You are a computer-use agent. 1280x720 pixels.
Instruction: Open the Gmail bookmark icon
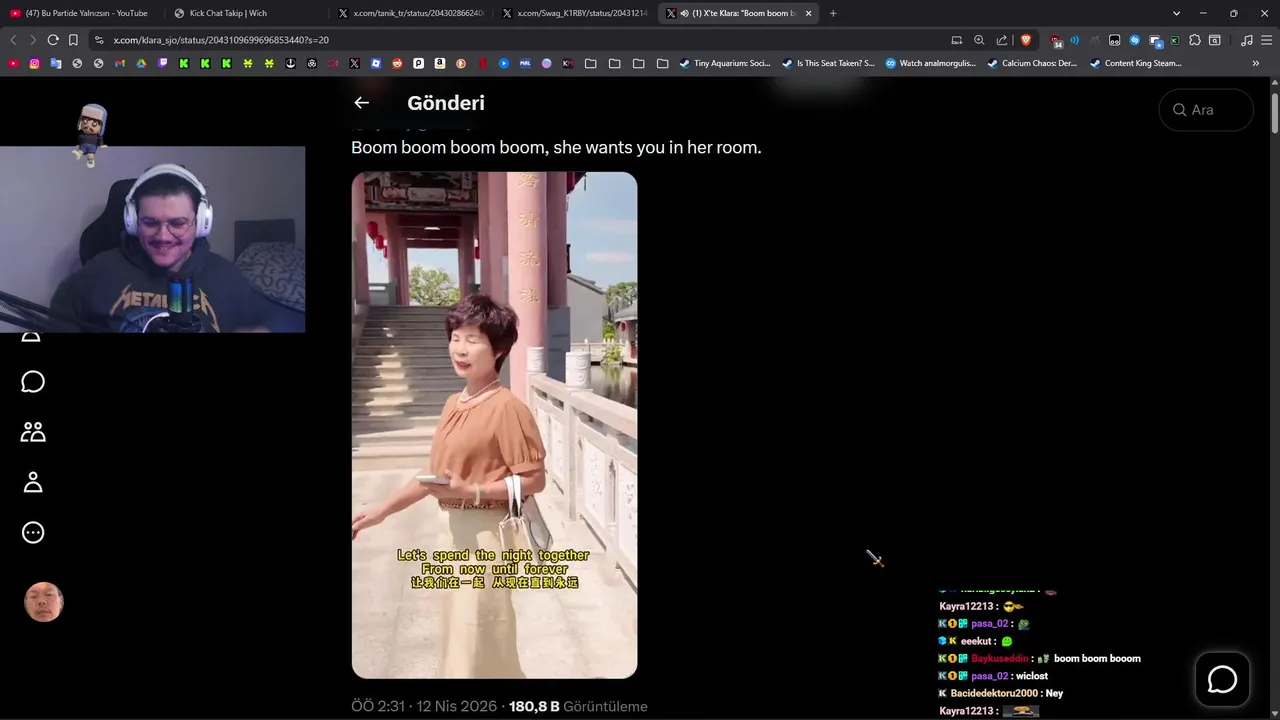pyautogui.click(x=120, y=63)
